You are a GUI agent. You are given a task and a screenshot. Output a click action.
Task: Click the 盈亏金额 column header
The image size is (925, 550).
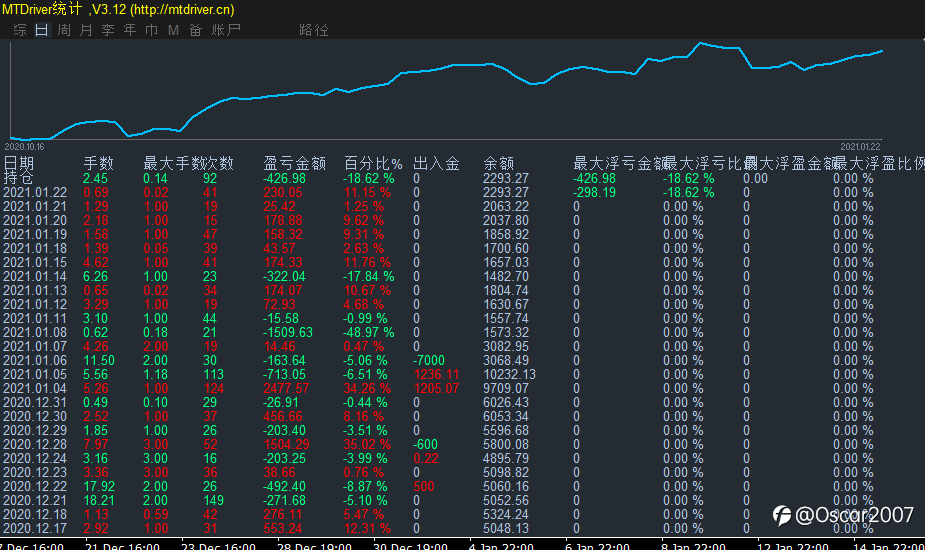pos(294,163)
